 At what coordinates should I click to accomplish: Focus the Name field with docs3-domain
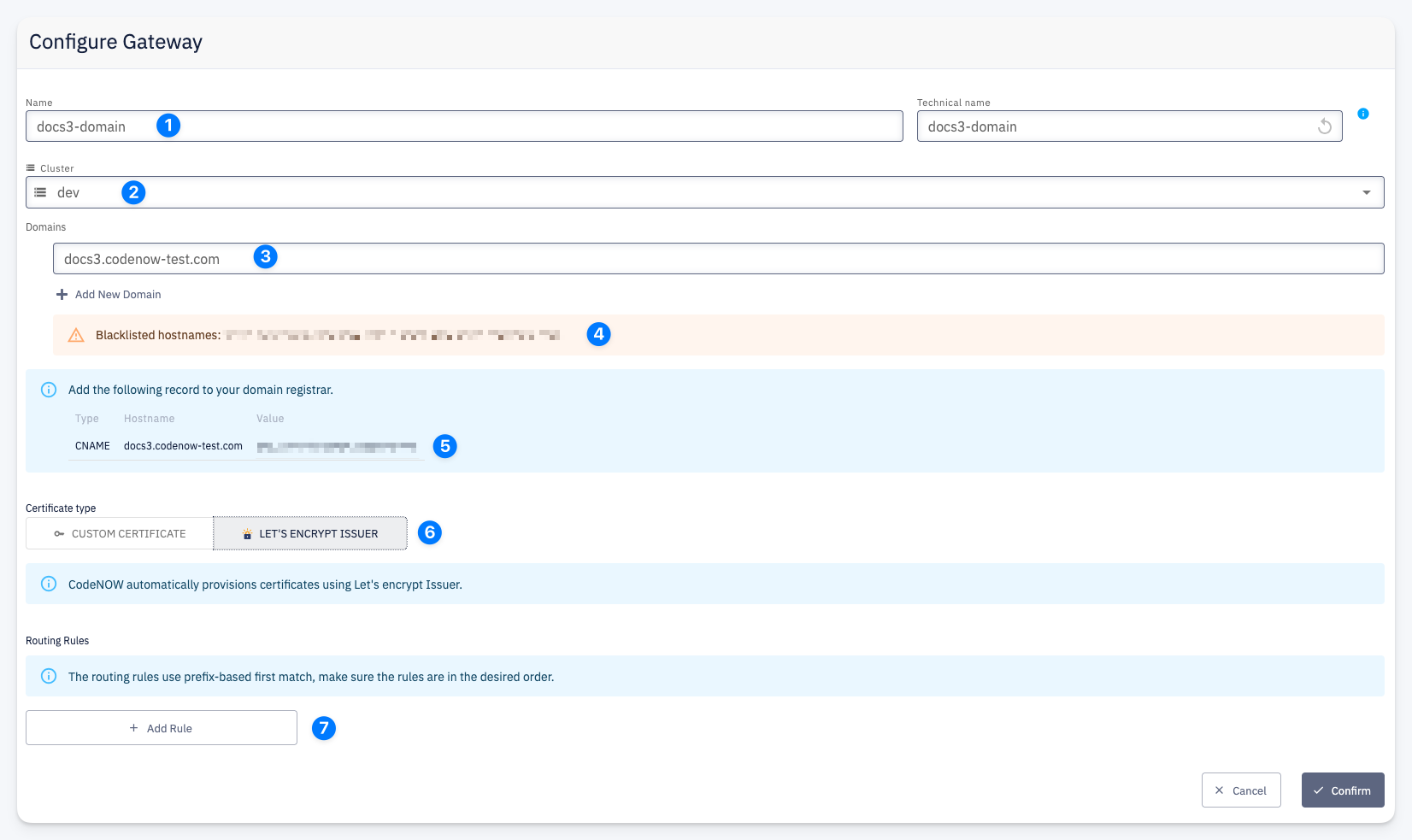coord(464,126)
